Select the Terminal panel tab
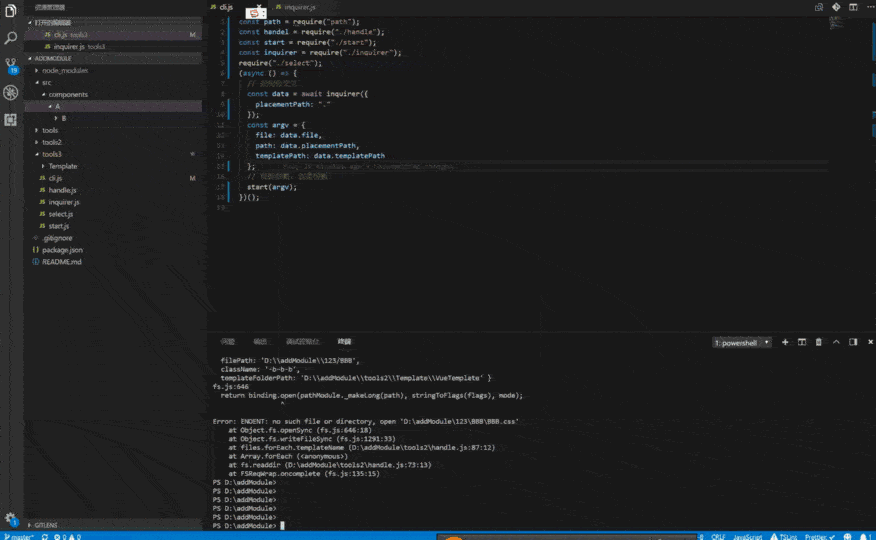Screen dimensions: 876x540 (345, 341)
